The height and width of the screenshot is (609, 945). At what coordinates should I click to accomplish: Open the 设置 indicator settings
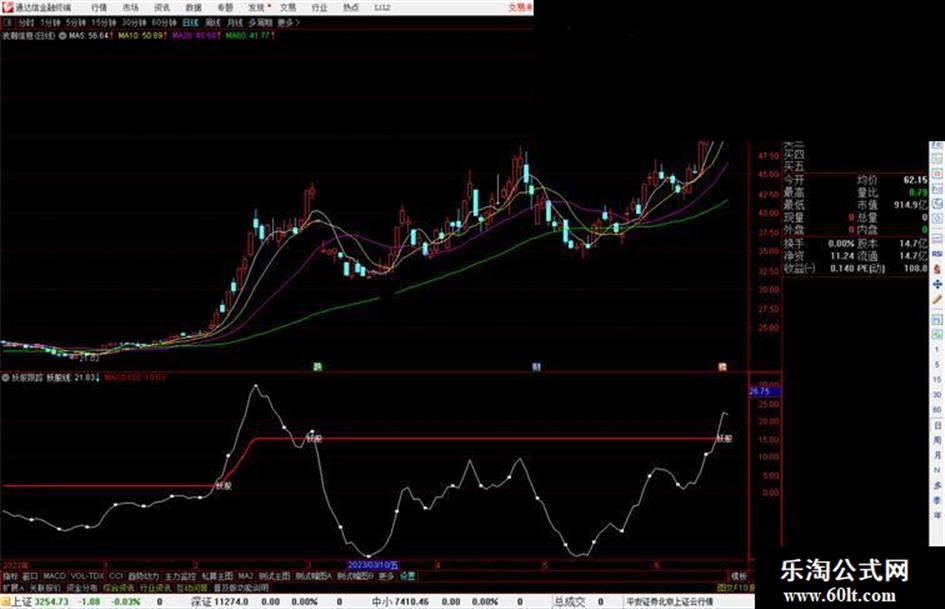click(x=407, y=576)
